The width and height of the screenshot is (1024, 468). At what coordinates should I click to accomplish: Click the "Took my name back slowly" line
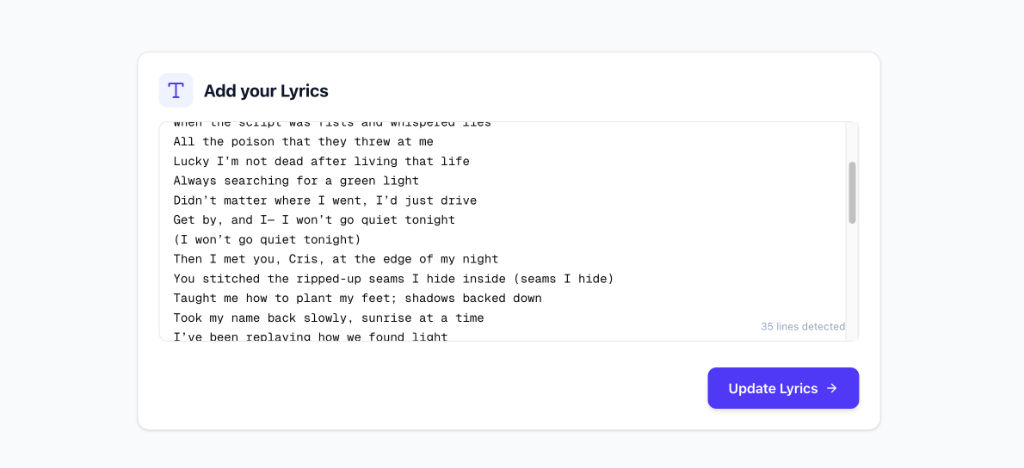(x=328, y=318)
